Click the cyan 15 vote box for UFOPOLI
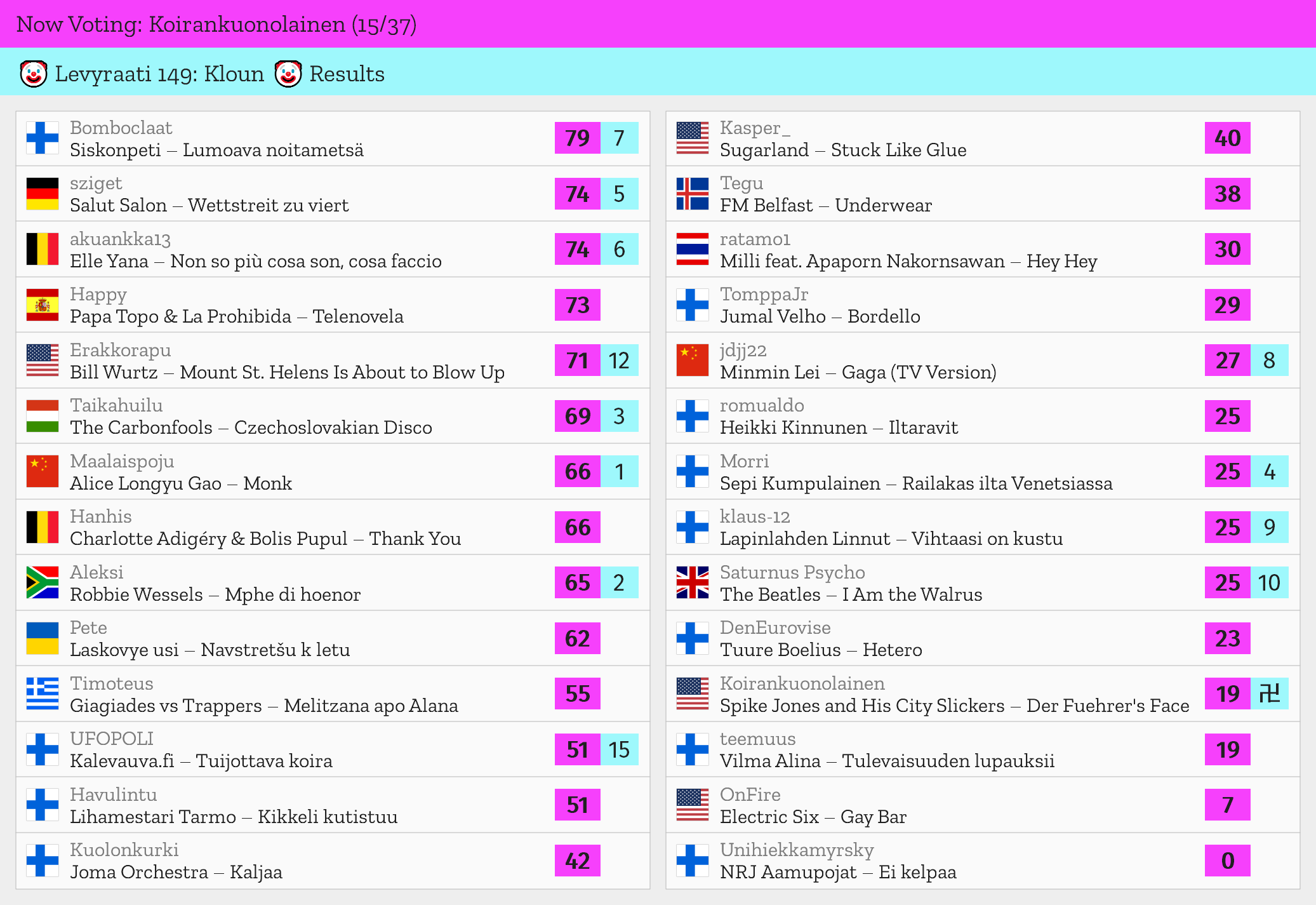Image resolution: width=1316 pixels, height=905 pixels. (619, 749)
